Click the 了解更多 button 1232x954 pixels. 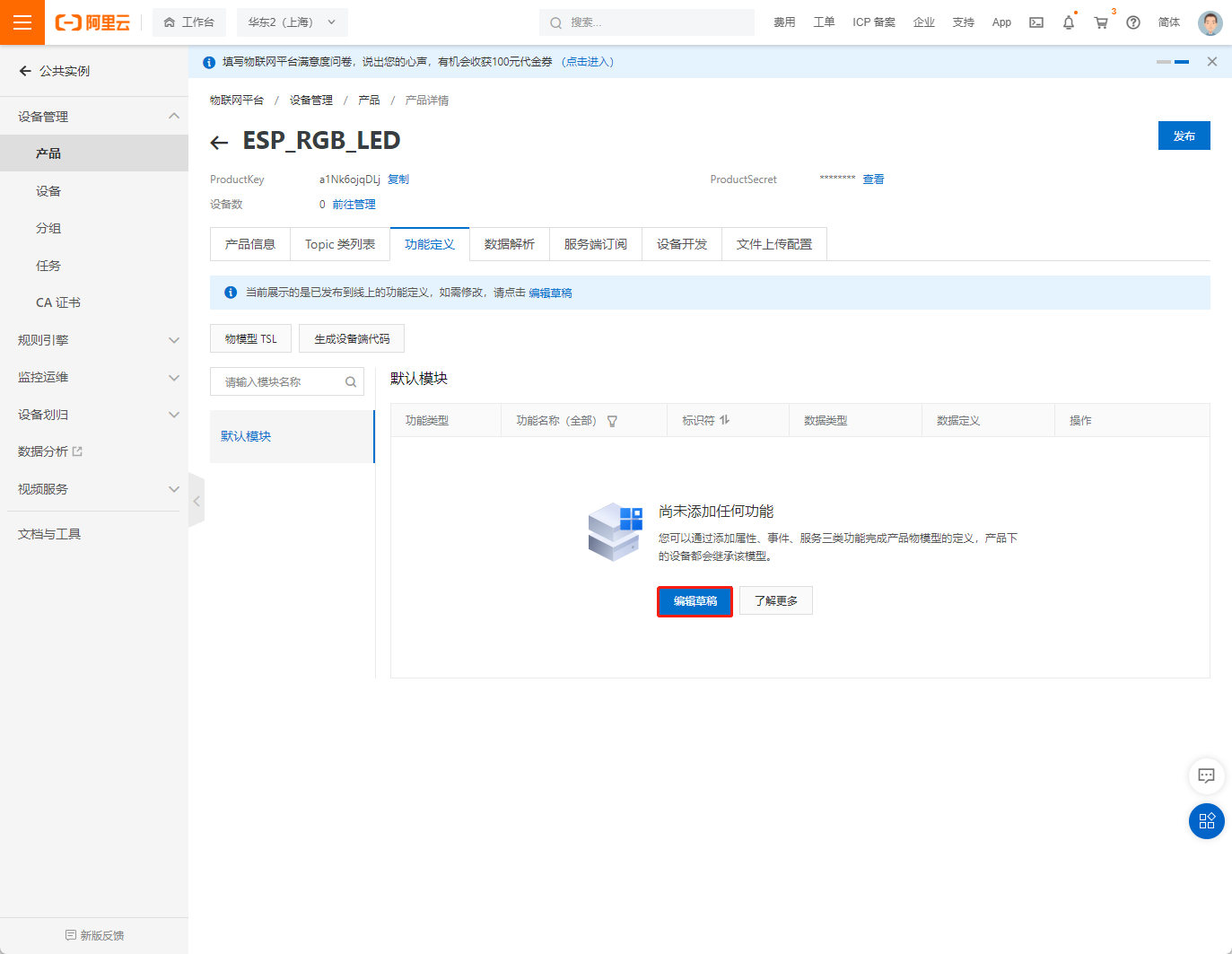[x=776, y=601]
